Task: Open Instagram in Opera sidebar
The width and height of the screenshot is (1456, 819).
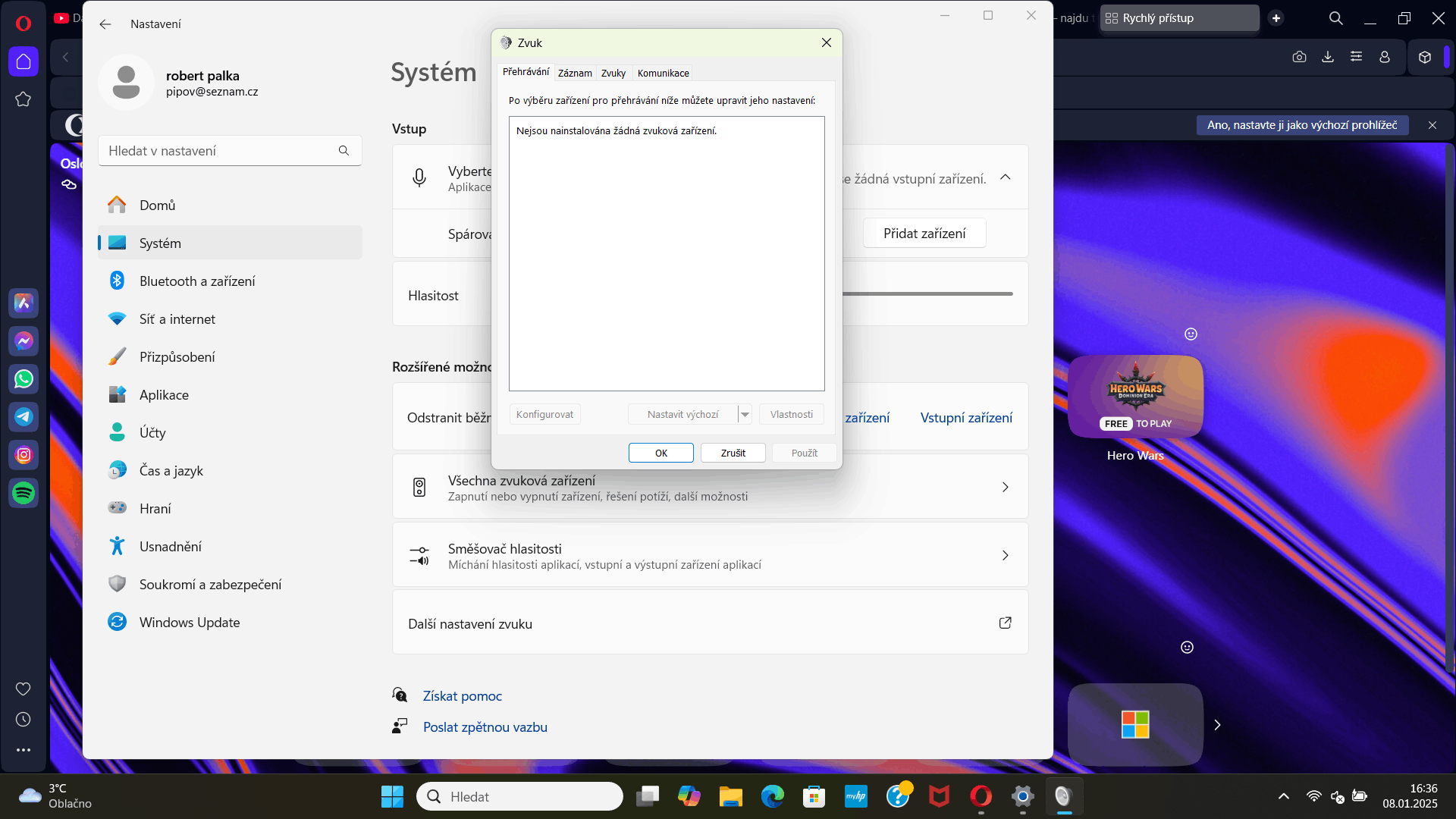Action: coord(24,455)
